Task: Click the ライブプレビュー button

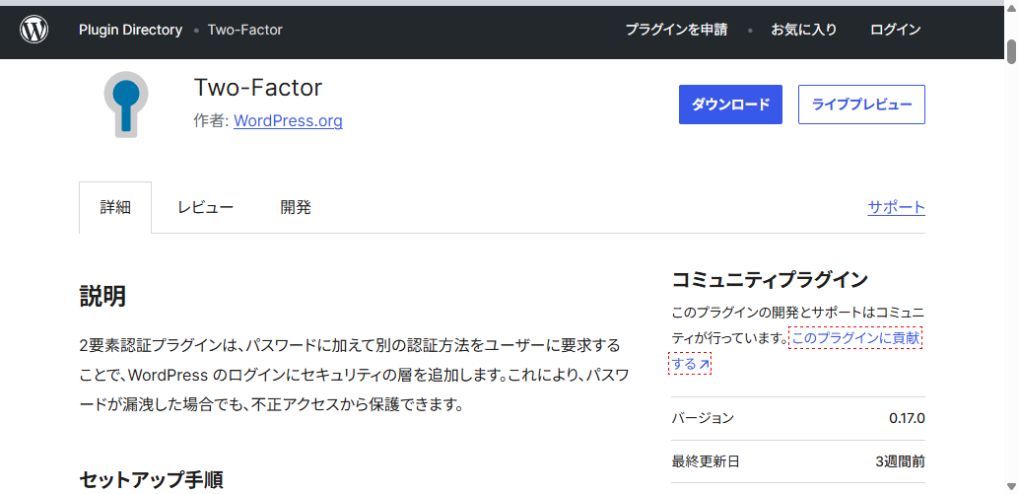Action: pos(862,104)
